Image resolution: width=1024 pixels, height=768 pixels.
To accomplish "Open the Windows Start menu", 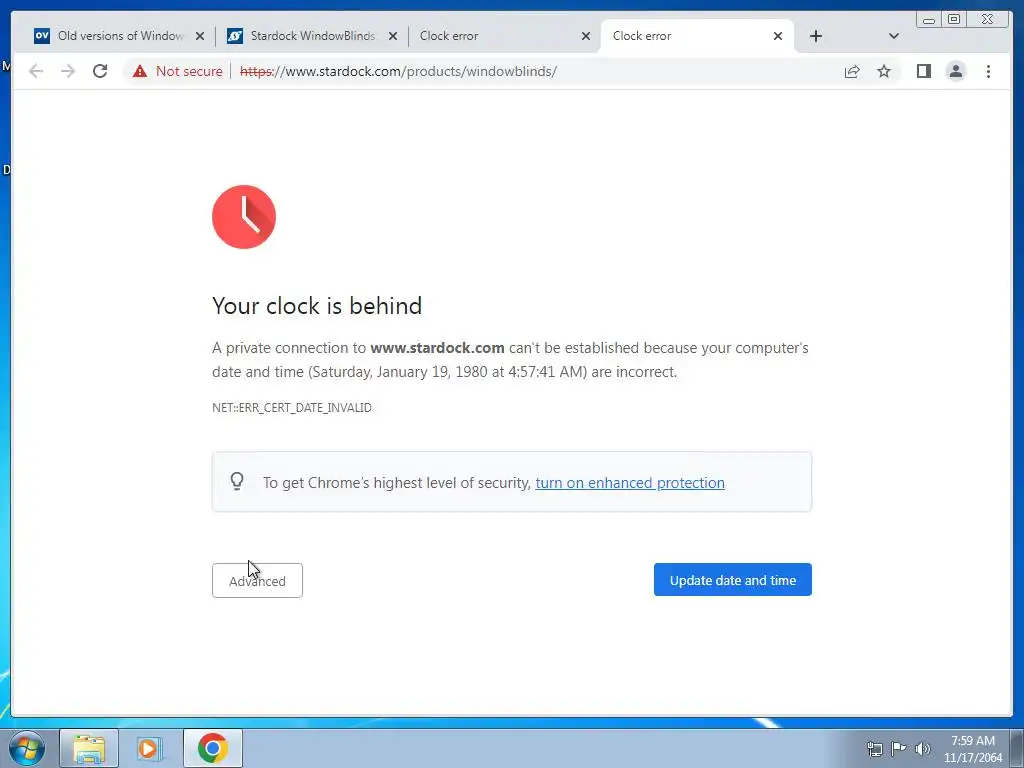I will (27, 748).
